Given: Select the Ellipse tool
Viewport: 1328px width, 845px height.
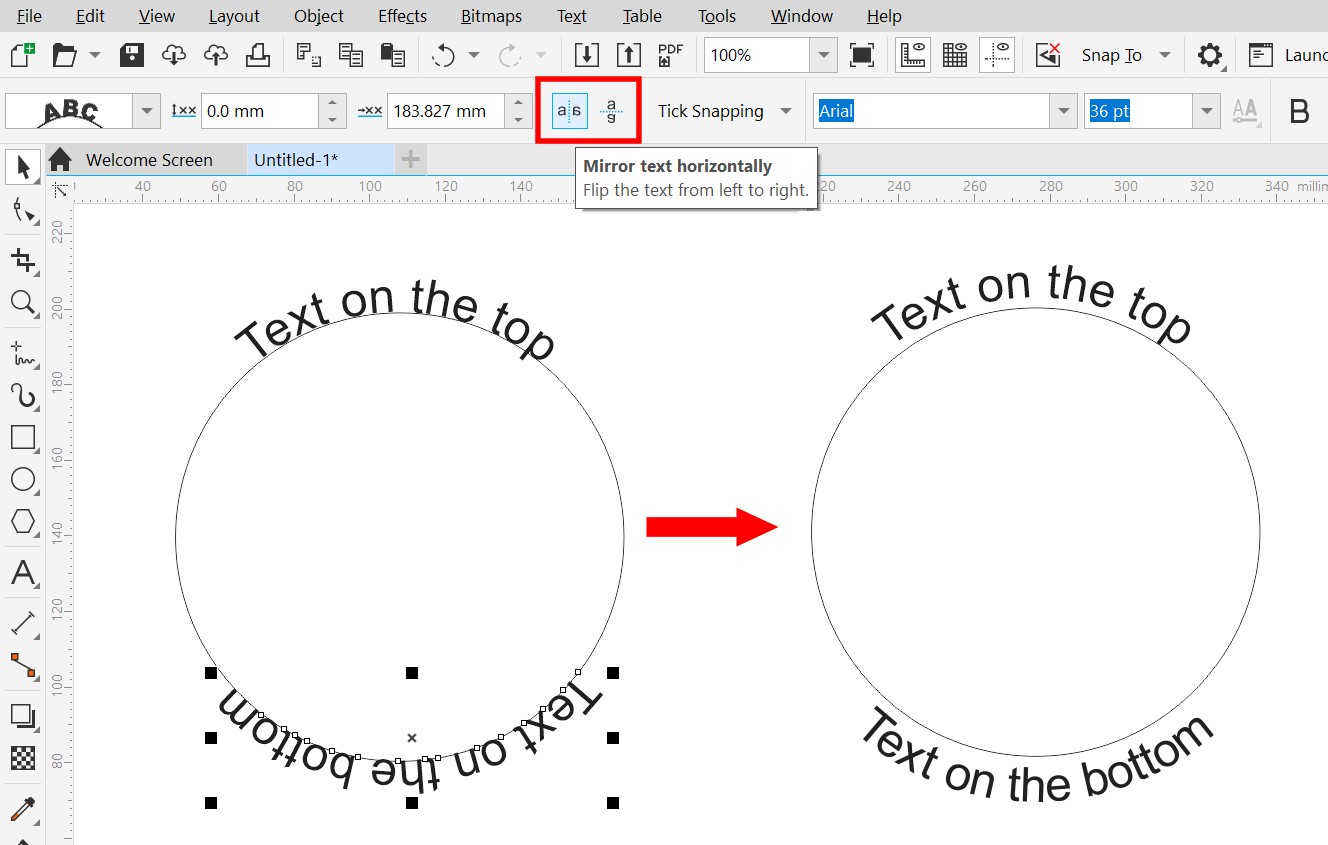Looking at the screenshot, I should (x=22, y=480).
